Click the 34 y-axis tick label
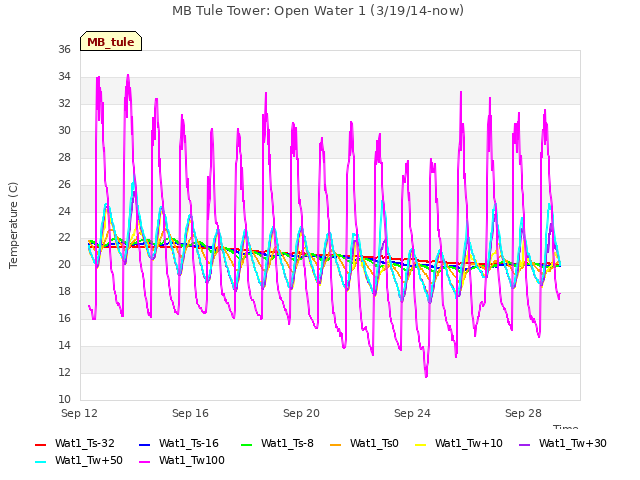Screen dimensions: 640x480 pyautogui.click(x=64, y=76)
